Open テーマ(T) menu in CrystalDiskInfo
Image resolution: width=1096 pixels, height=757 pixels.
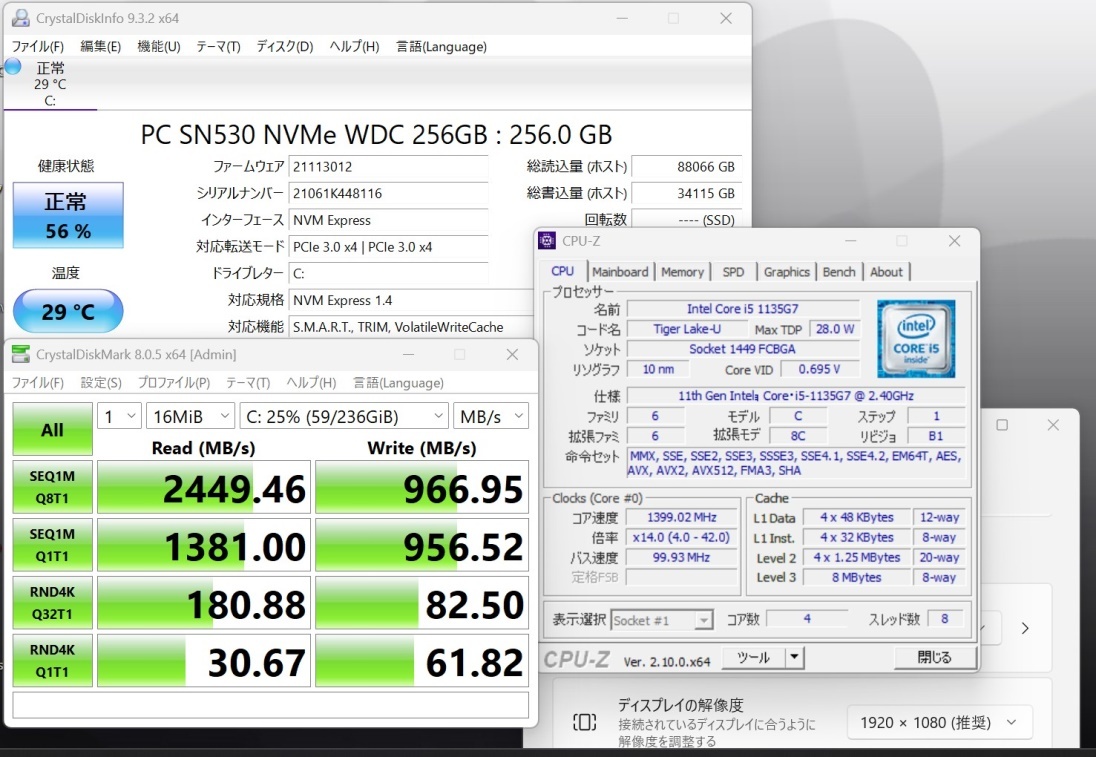[x=218, y=47]
